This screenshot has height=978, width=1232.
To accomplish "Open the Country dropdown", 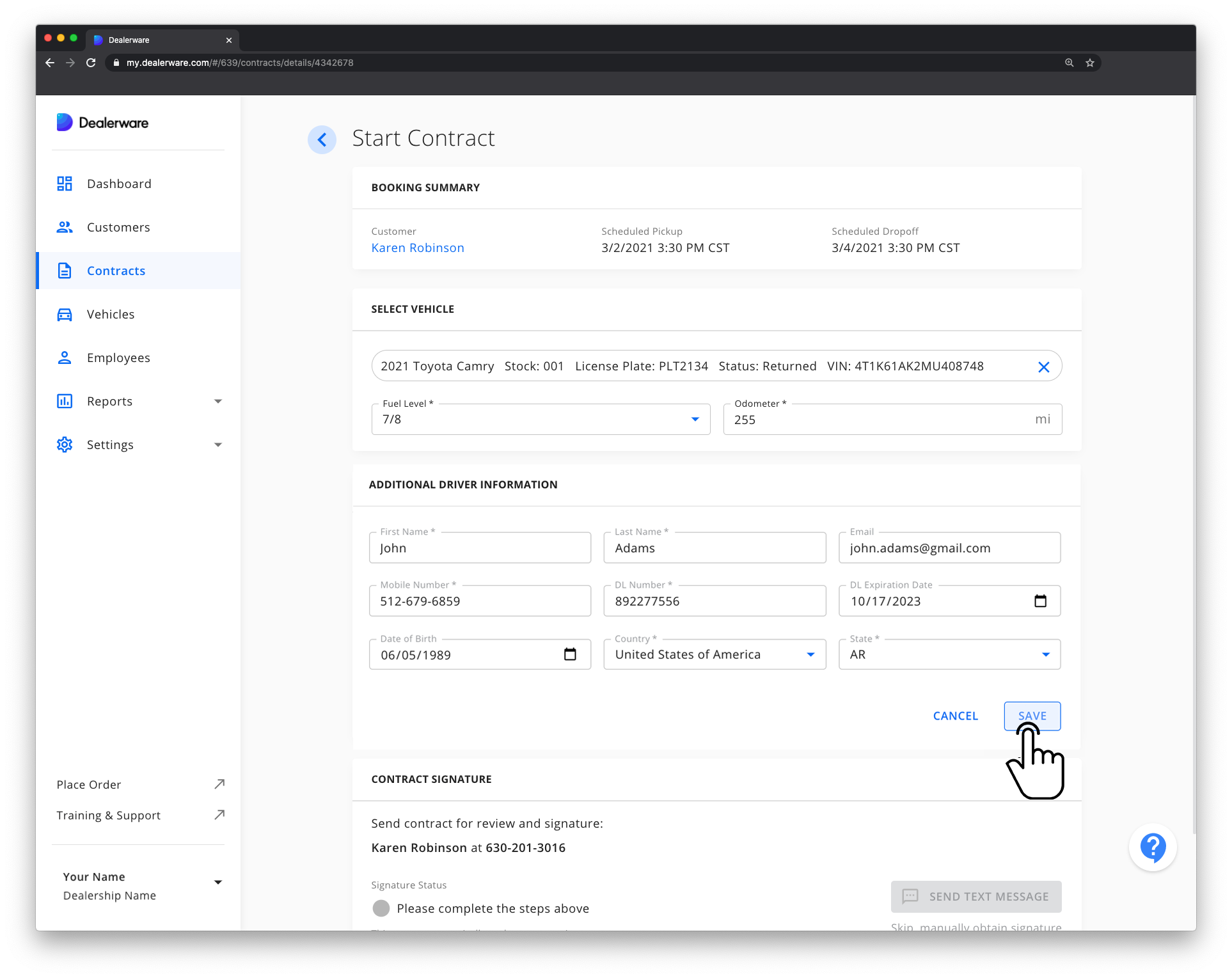I will [x=810, y=654].
